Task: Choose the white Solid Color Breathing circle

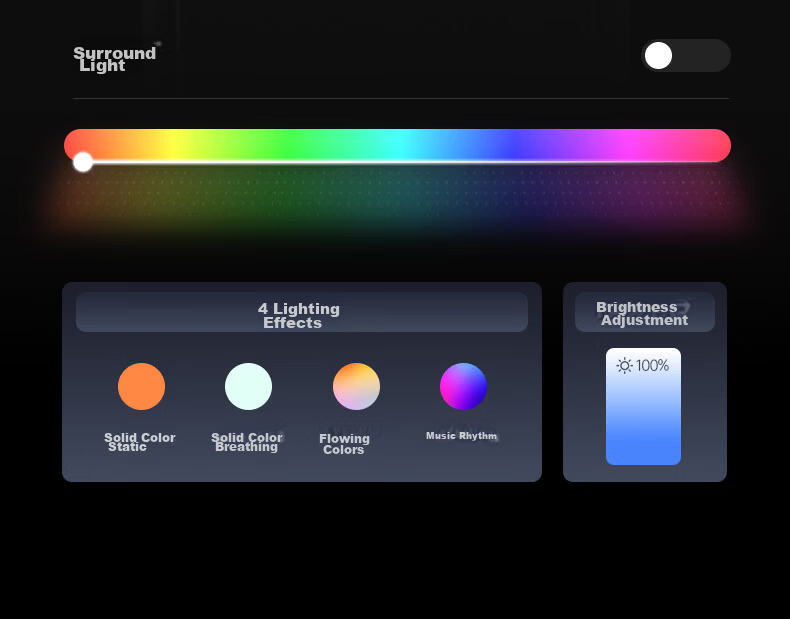Action: [x=248, y=386]
